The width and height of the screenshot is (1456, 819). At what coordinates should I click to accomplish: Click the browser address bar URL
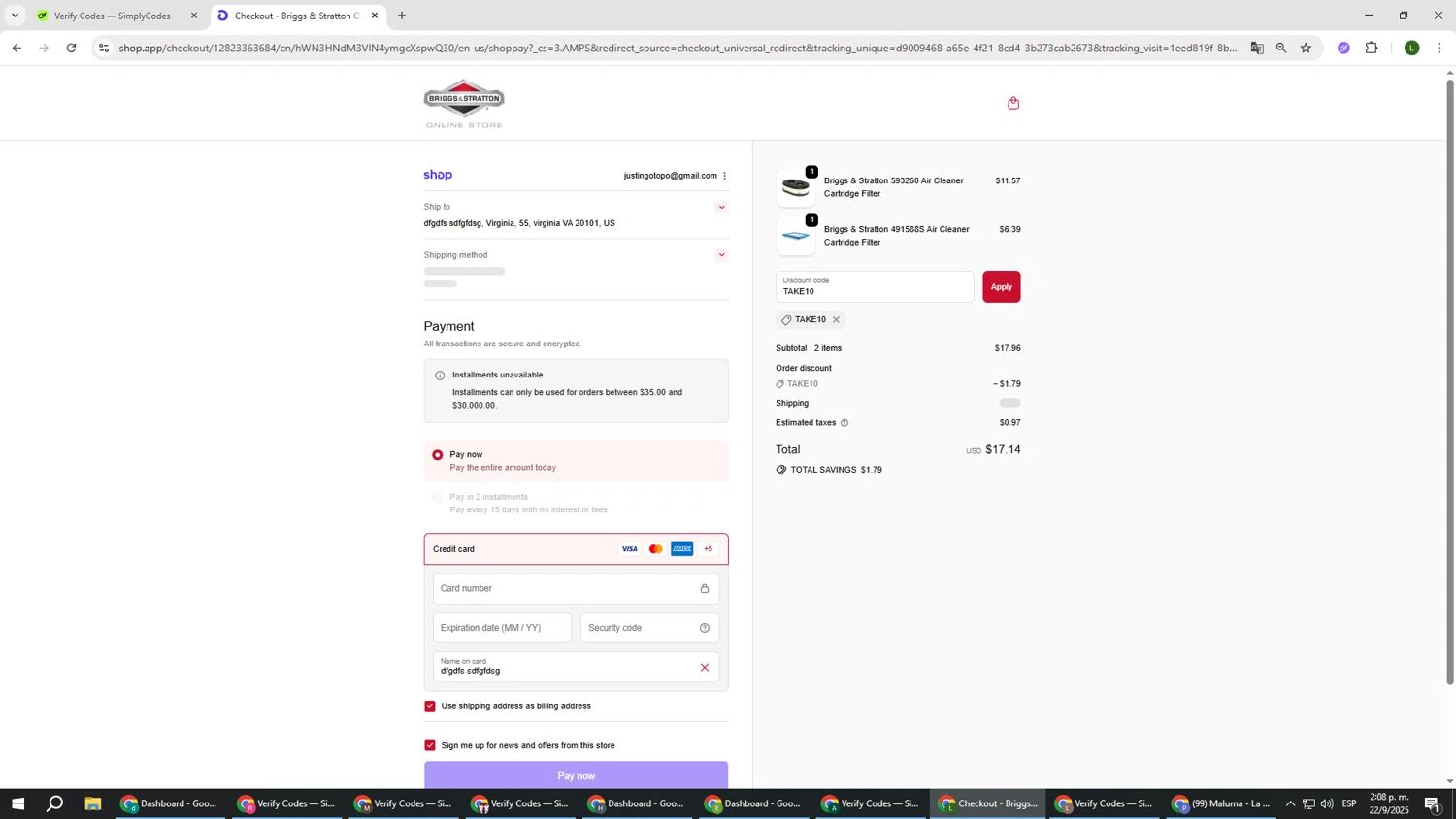coord(678,48)
